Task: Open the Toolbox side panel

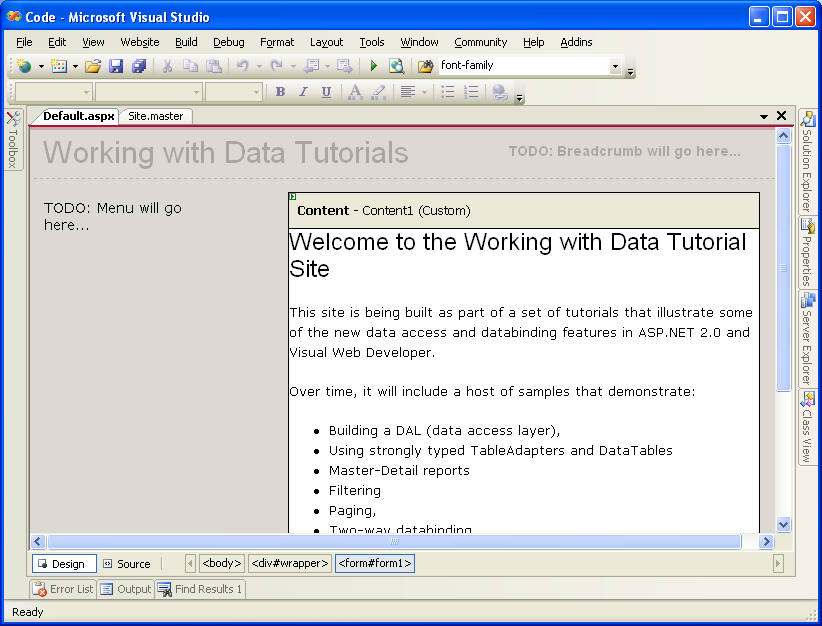Action: coord(13,141)
